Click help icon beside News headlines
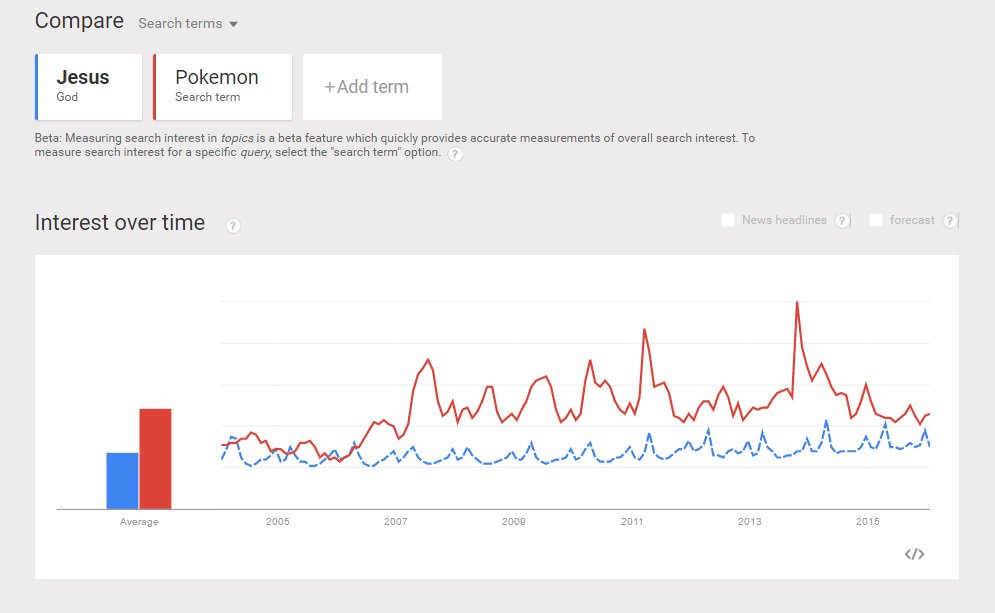 pos(841,220)
